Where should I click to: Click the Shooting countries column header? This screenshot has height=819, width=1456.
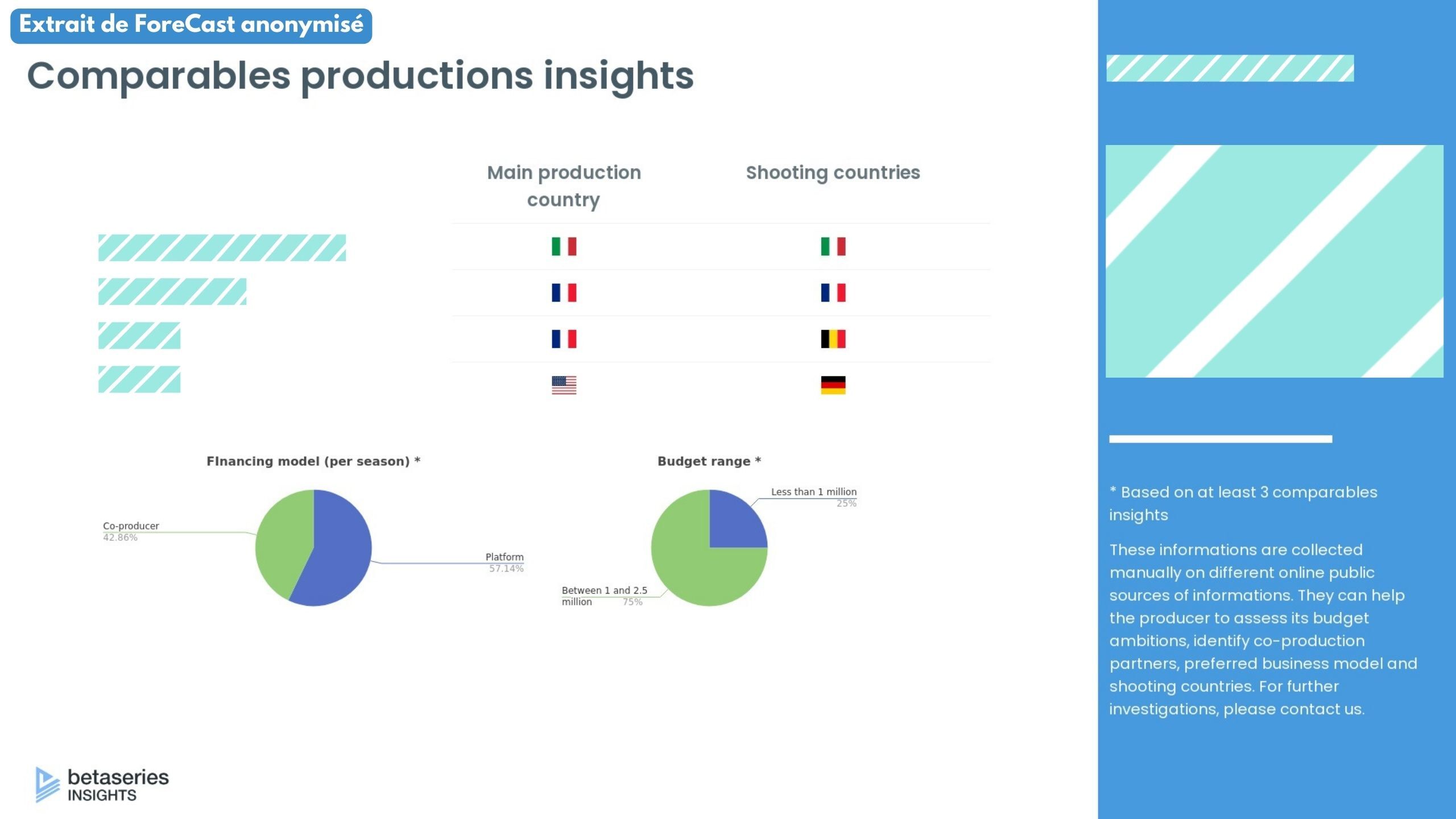pos(833,172)
